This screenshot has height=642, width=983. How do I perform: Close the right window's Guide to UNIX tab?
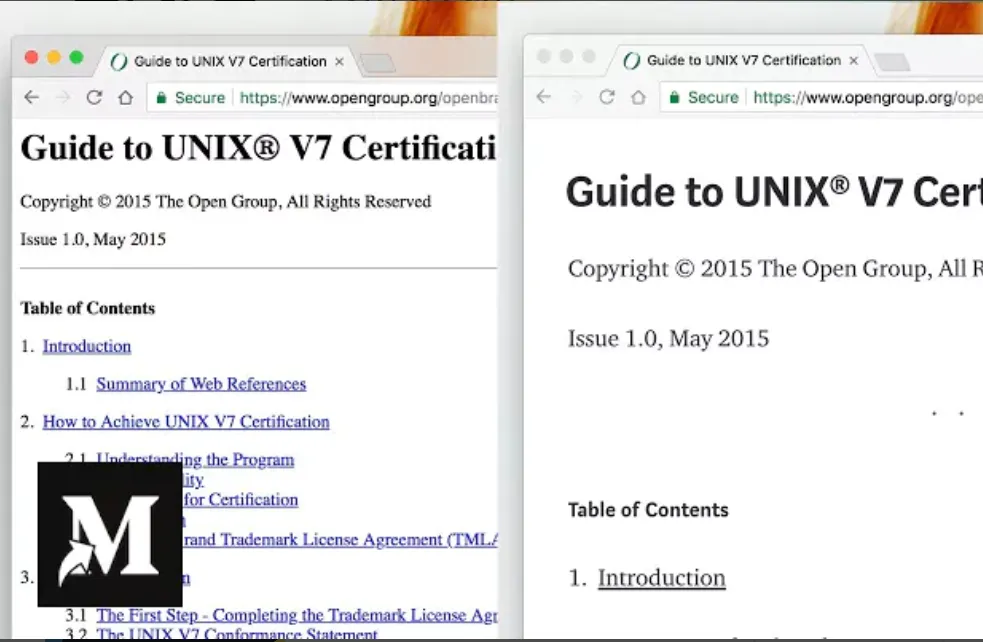(x=853, y=61)
